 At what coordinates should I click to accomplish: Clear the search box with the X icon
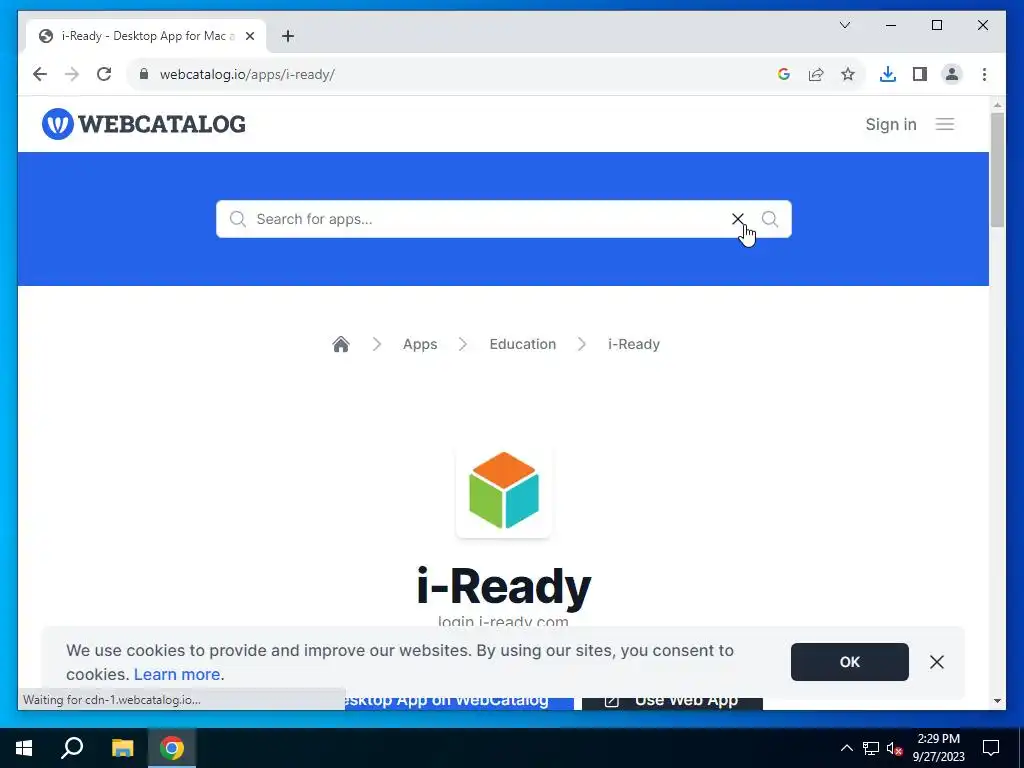coord(737,219)
